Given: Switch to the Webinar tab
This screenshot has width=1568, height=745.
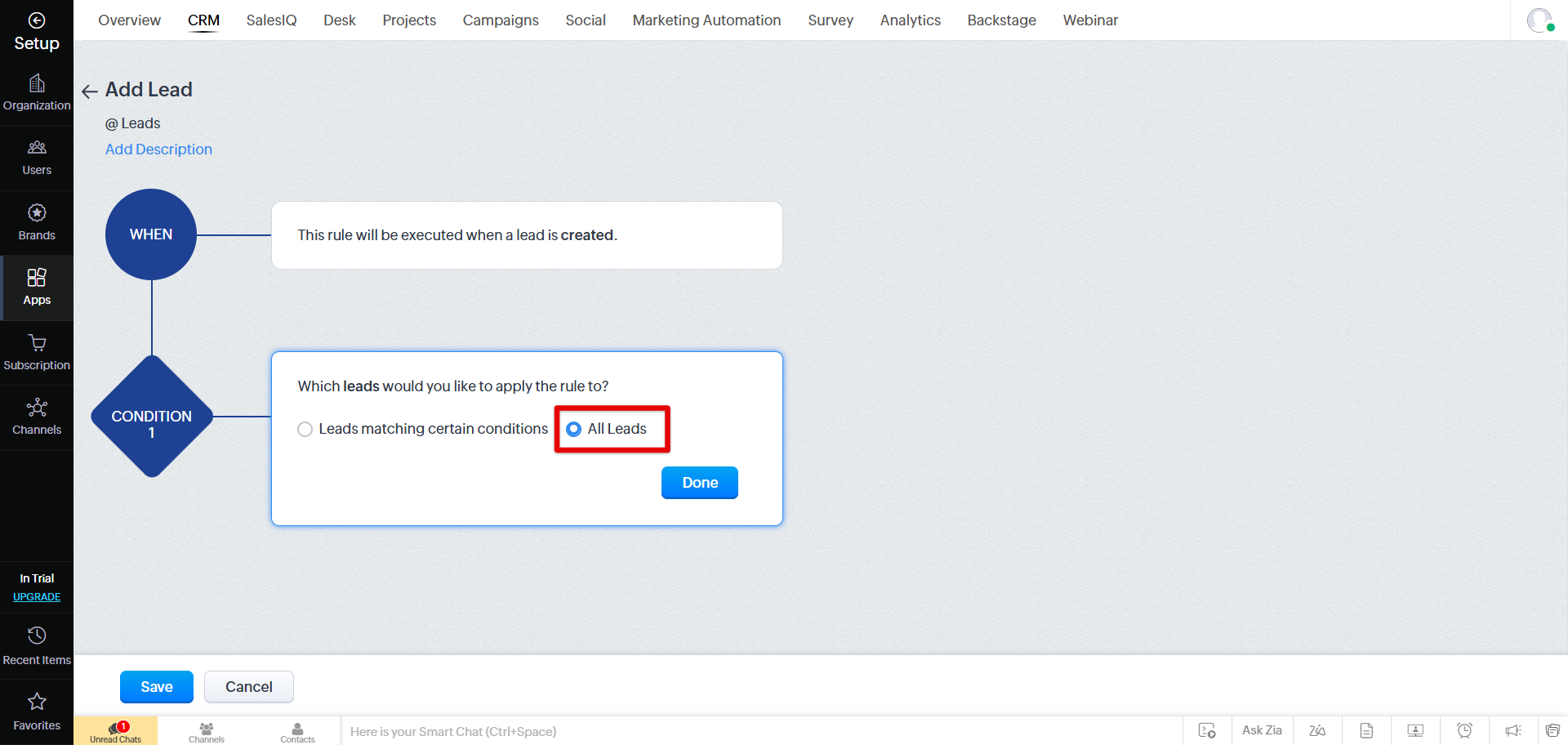Looking at the screenshot, I should (x=1090, y=20).
